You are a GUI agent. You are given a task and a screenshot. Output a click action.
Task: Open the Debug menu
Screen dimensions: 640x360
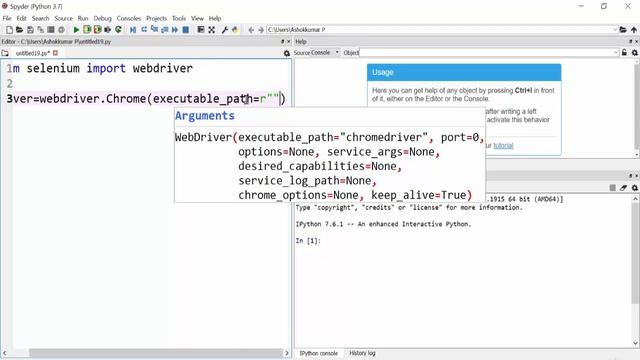point(102,18)
